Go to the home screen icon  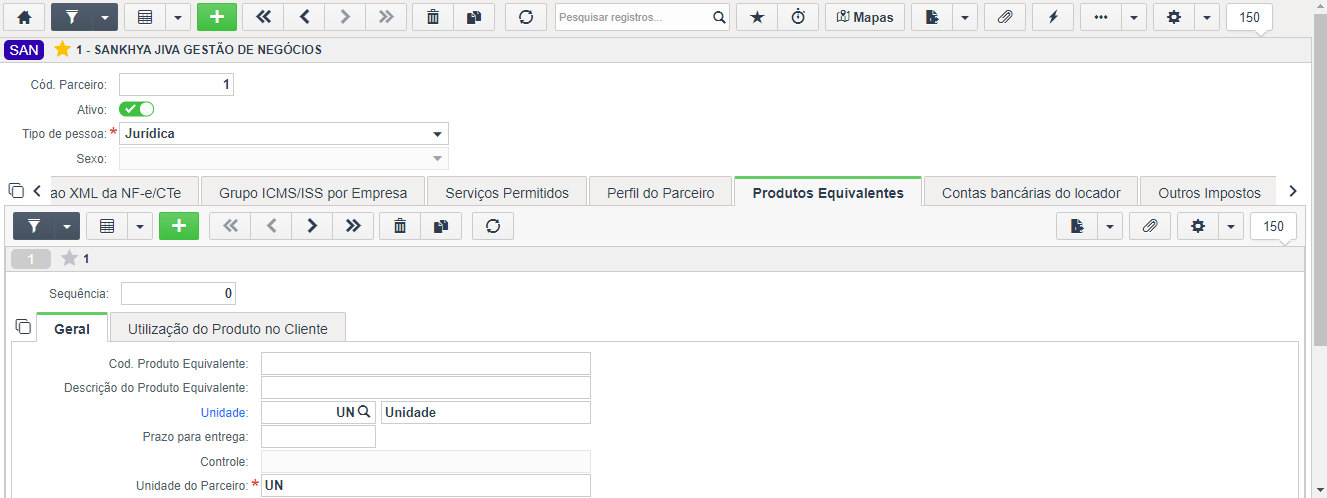pyautogui.click(x=24, y=17)
